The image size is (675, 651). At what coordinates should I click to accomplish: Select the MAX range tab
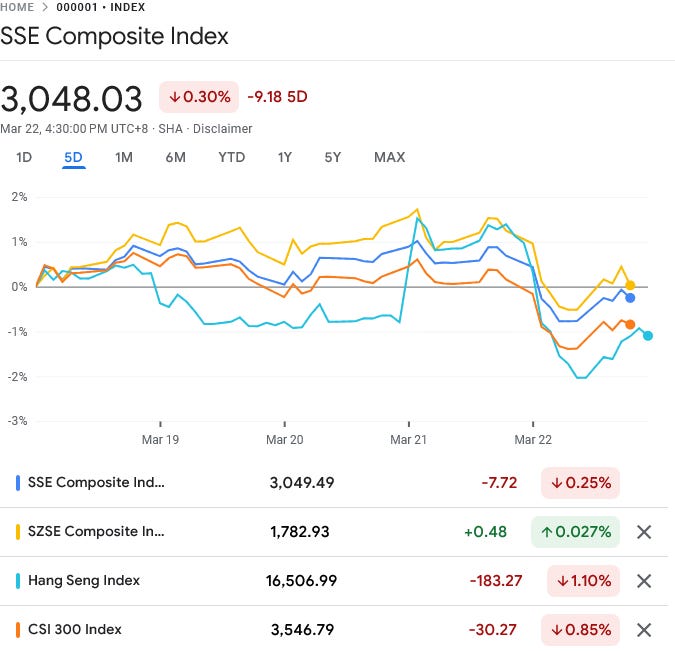pyautogui.click(x=390, y=157)
